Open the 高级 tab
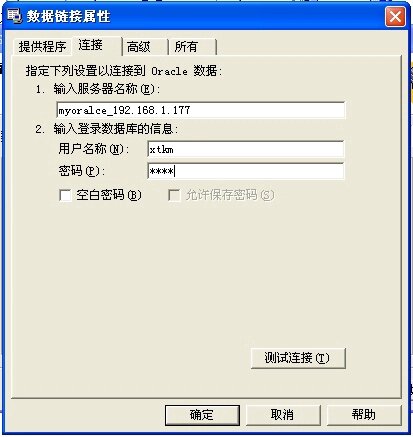This screenshot has height=437, width=413. (x=145, y=47)
